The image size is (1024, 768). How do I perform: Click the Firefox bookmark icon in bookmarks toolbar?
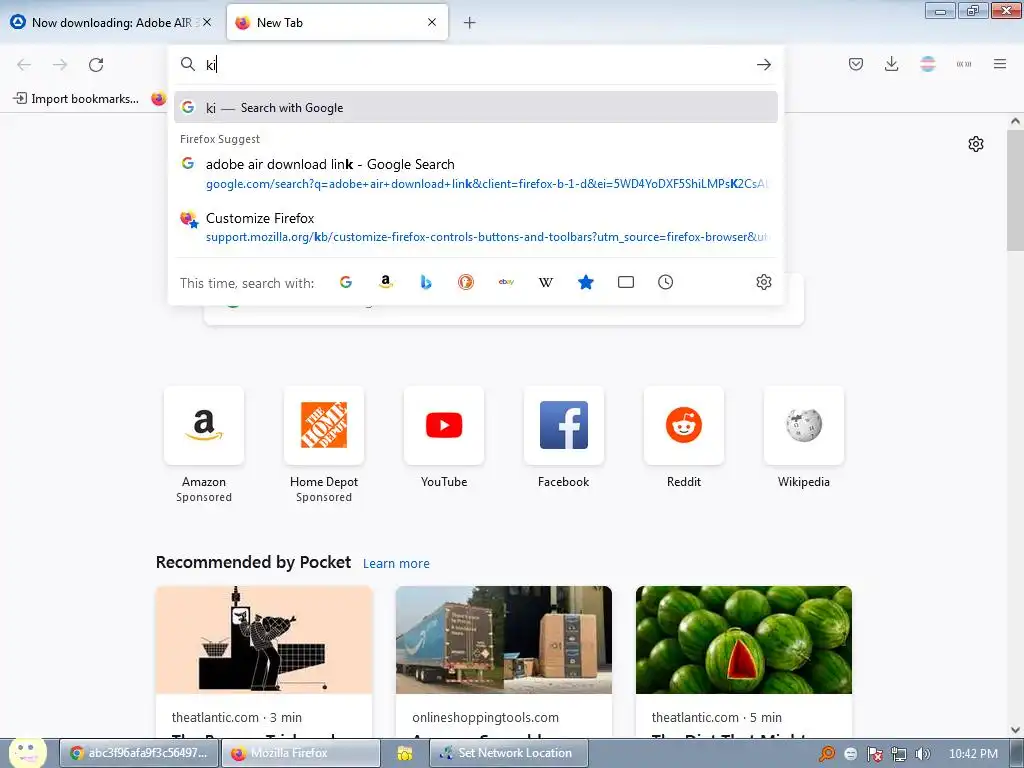[x=159, y=99]
